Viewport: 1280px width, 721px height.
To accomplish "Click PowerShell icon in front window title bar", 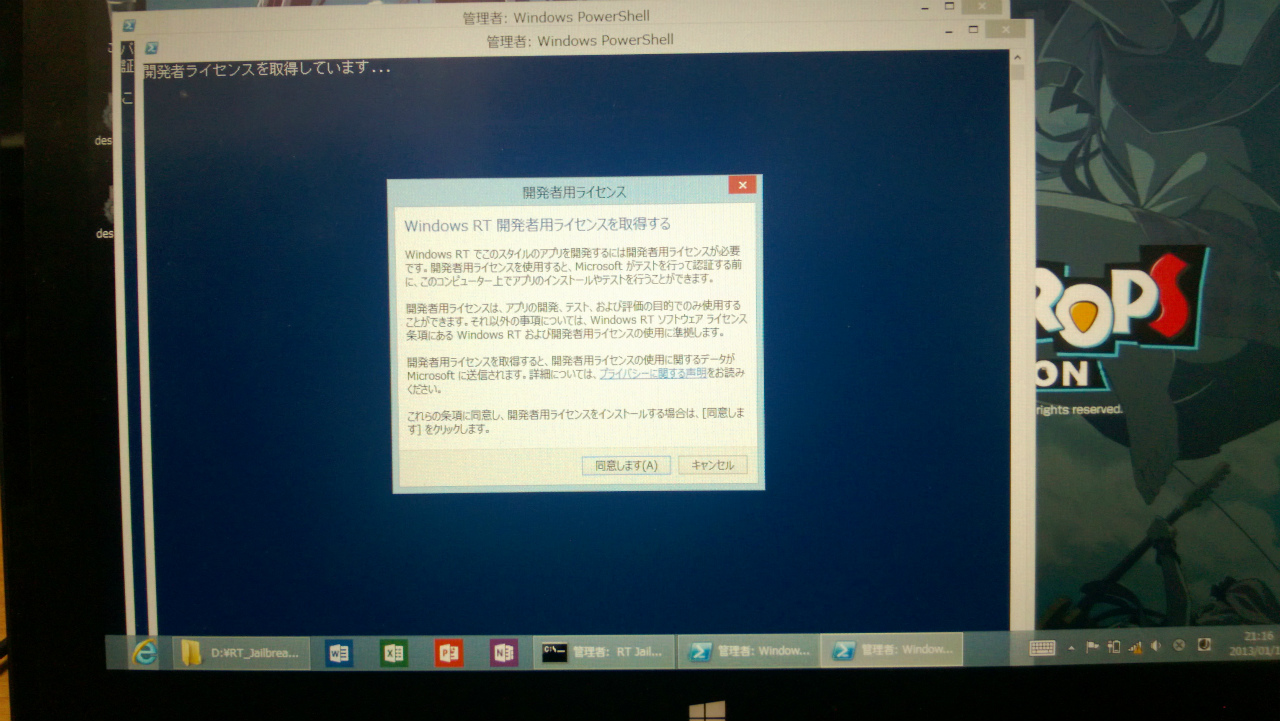I will [152, 47].
